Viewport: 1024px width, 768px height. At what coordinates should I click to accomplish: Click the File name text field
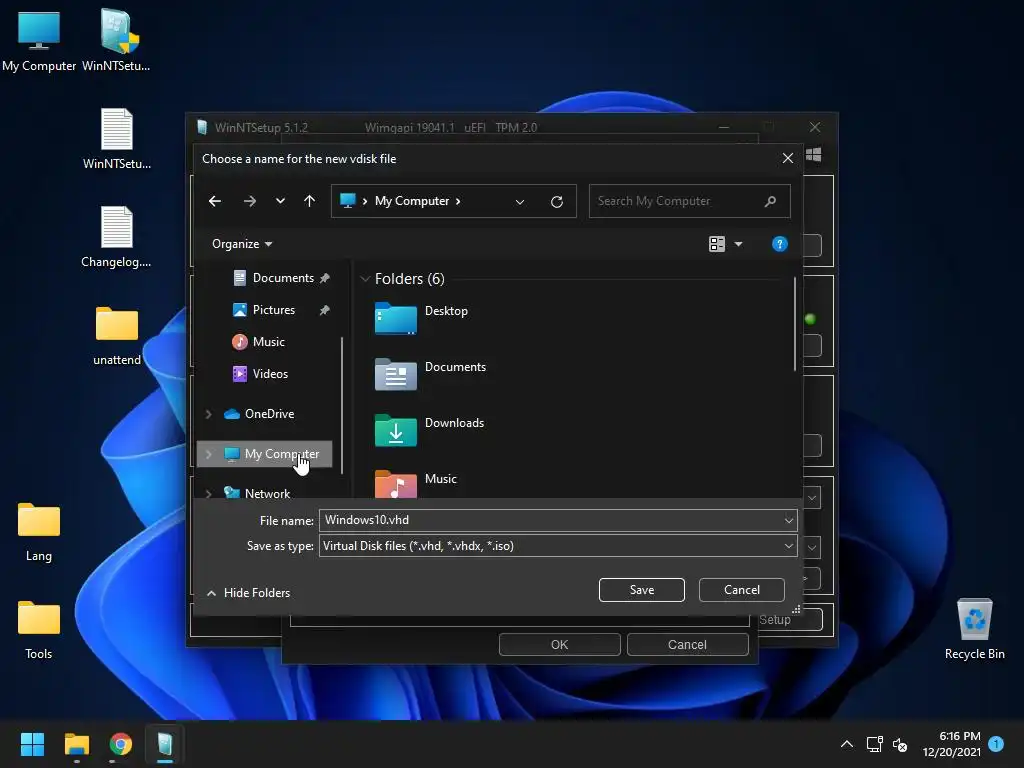[551, 520]
